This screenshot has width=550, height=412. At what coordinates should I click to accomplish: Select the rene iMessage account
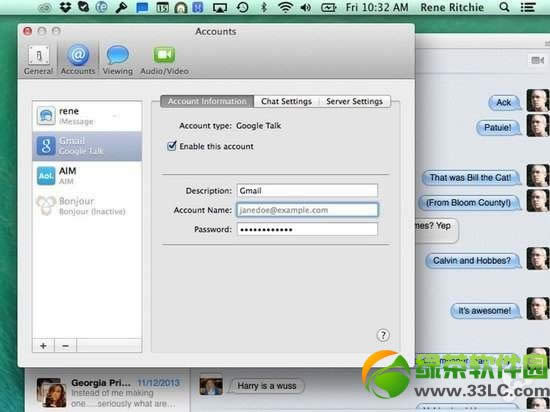pos(87,116)
